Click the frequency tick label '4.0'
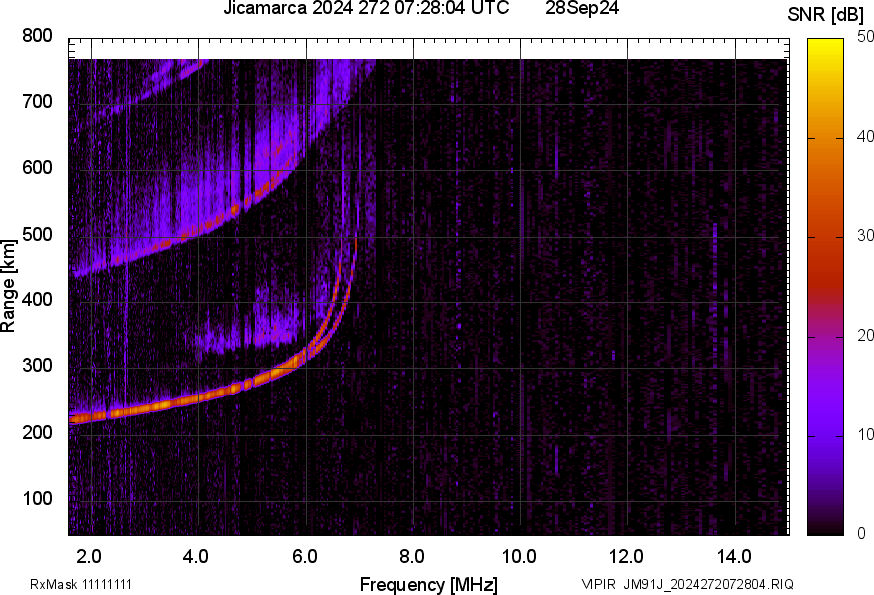 point(197,556)
